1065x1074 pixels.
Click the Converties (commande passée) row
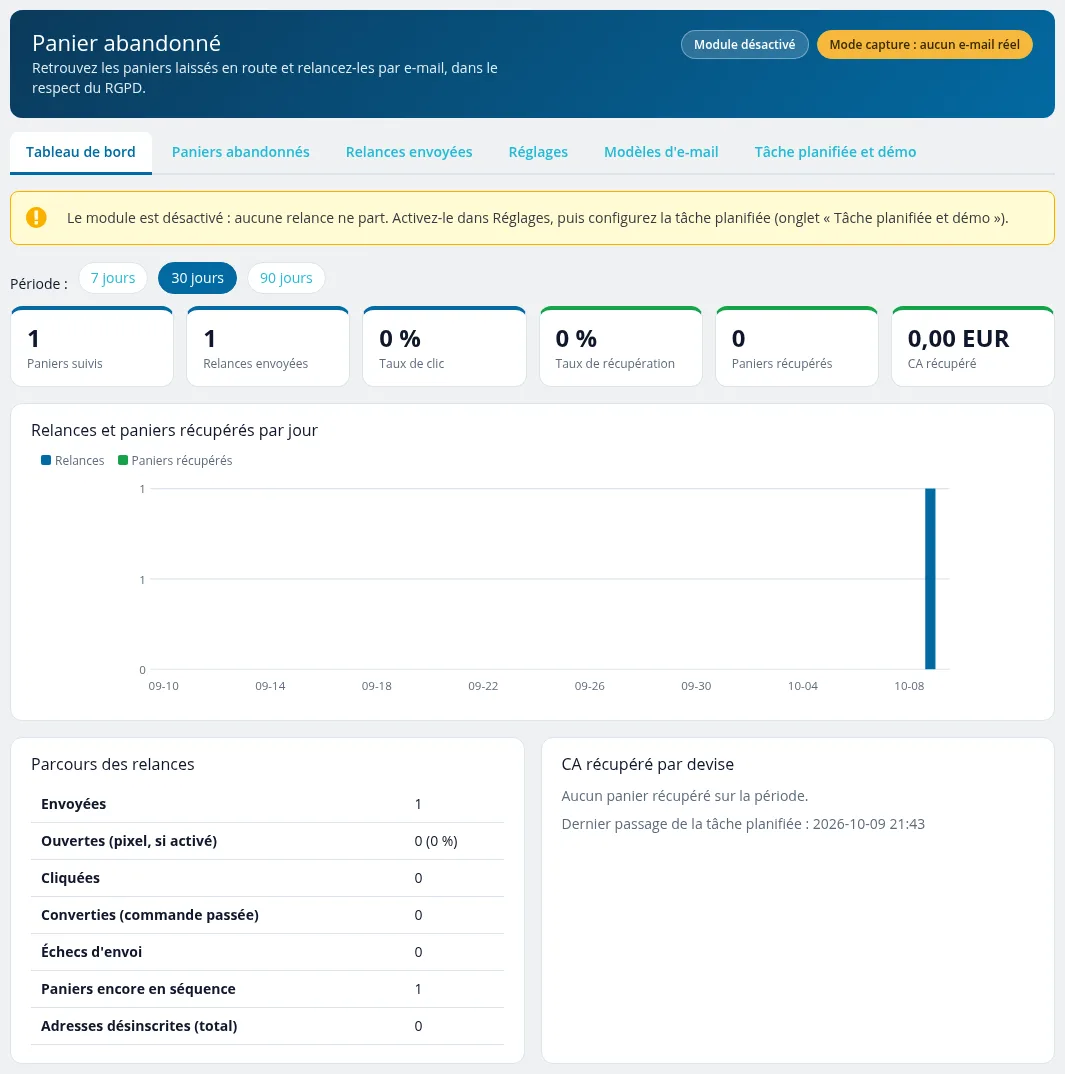pos(267,915)
